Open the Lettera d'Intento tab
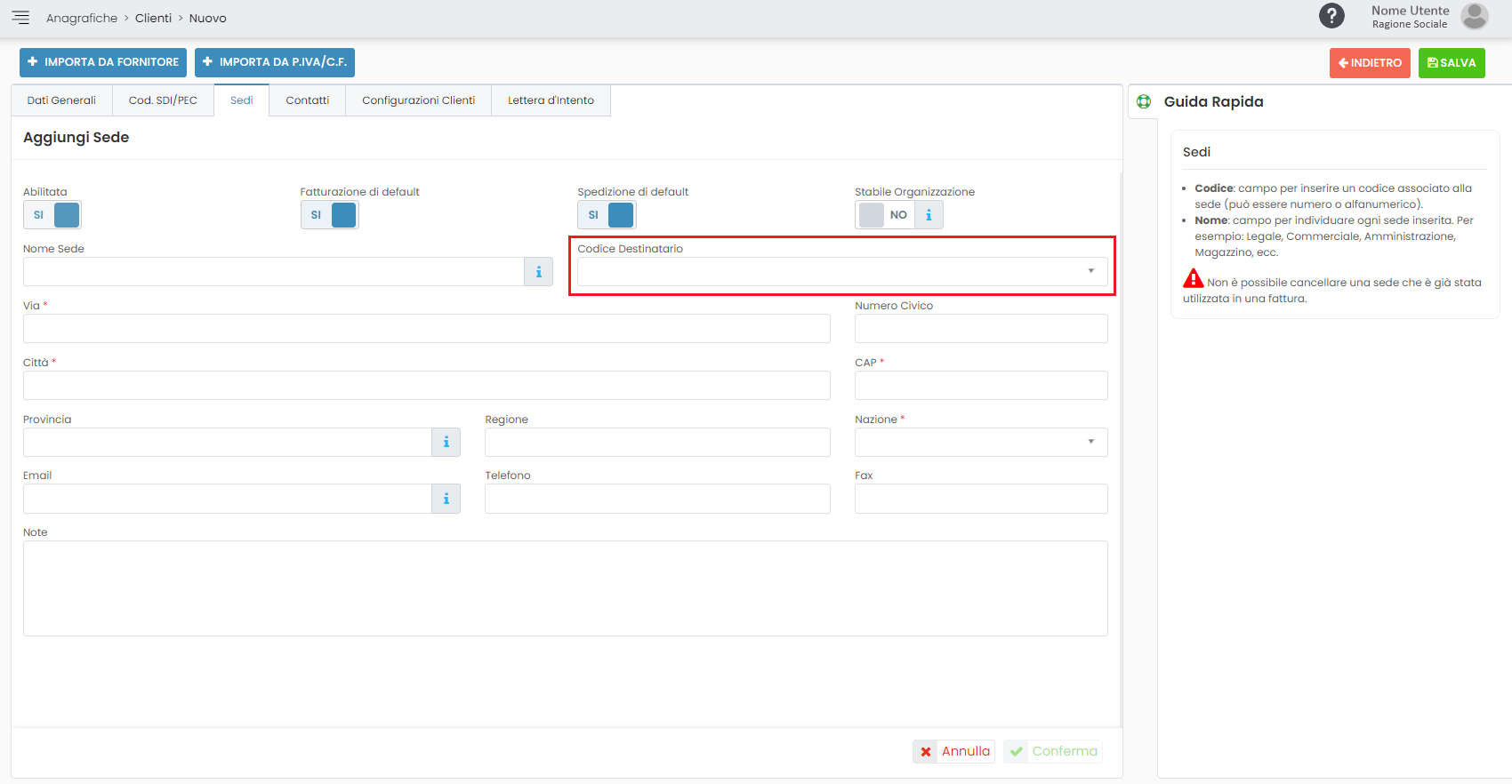1512x784 pixels. [551, 100]
